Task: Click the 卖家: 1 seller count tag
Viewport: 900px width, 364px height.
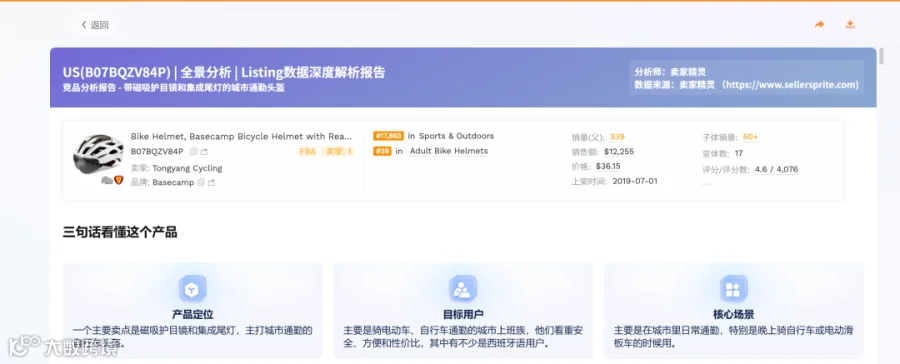Action: pos(339,152)
